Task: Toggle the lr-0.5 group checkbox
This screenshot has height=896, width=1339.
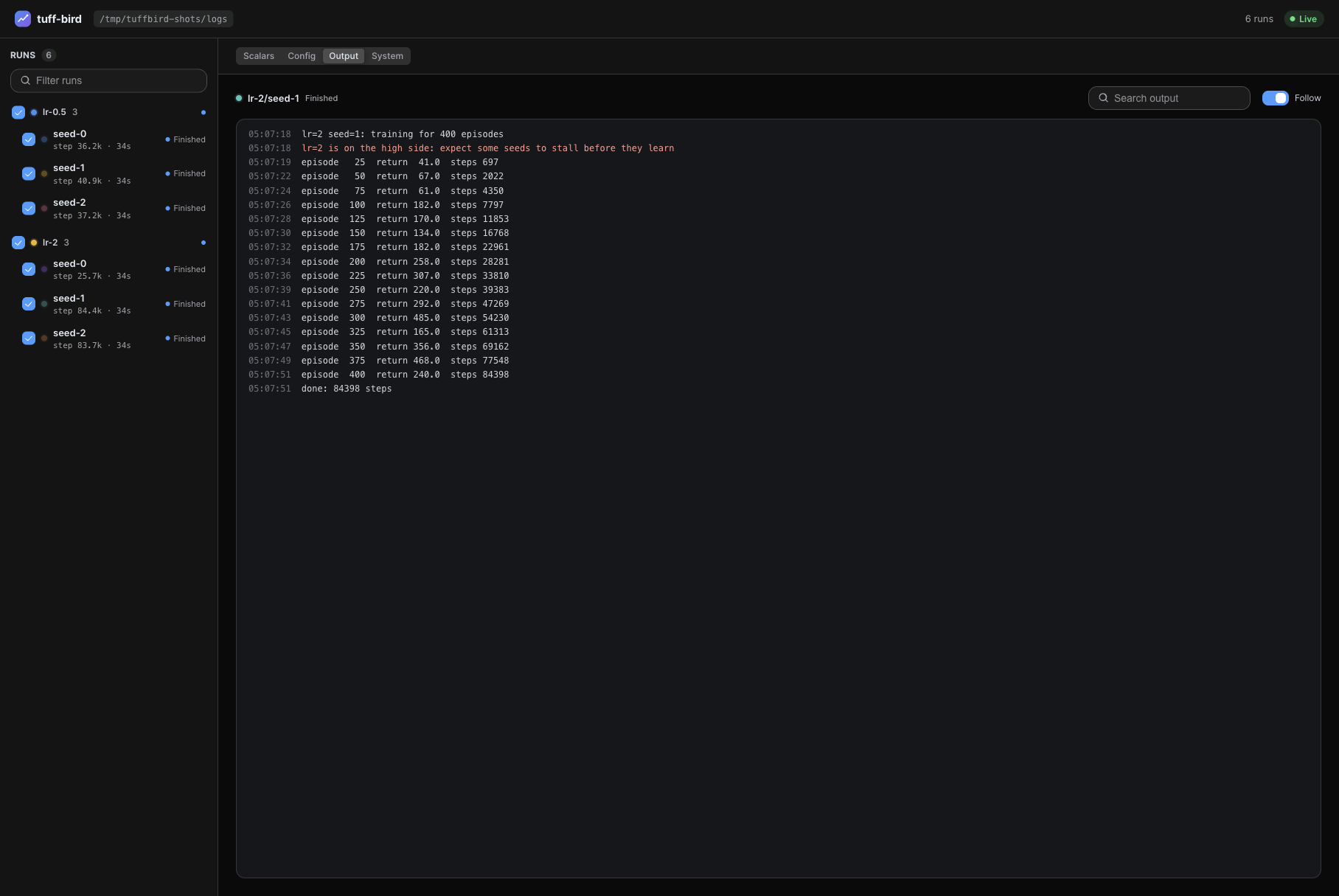Action: point(18,112)
